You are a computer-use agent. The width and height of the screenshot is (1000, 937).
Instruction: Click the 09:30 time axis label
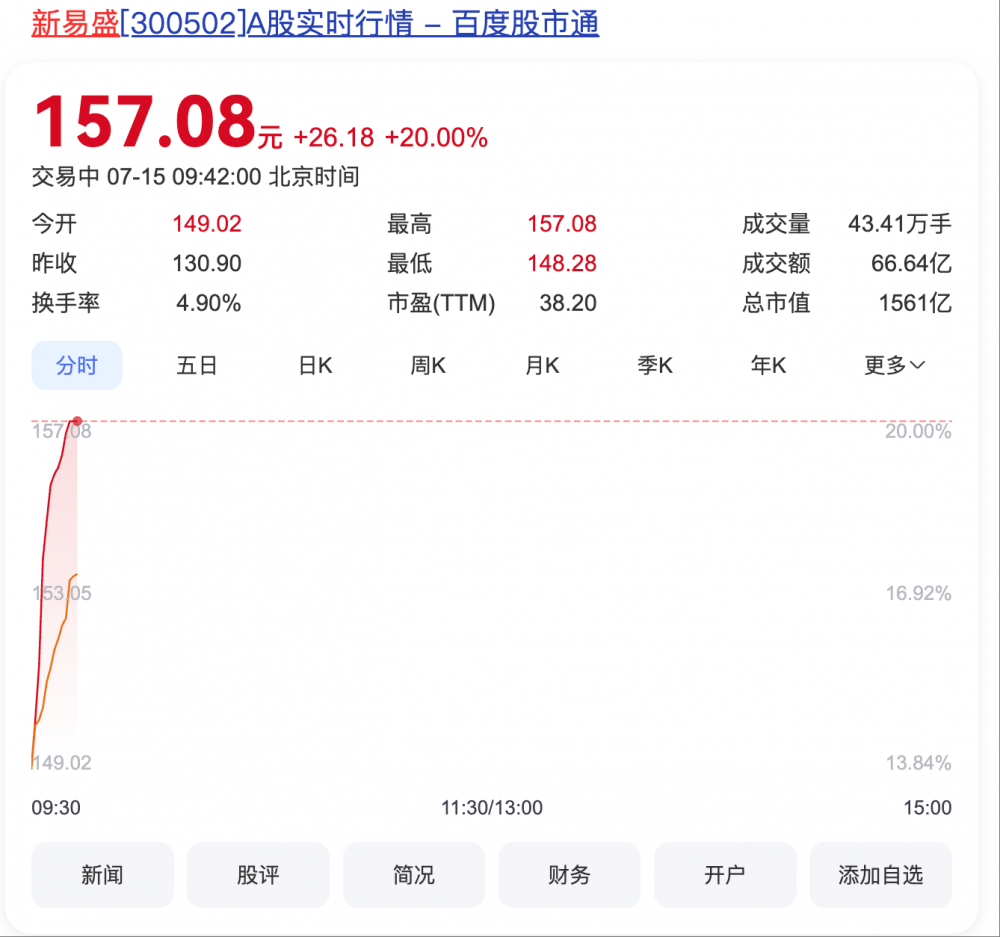click(x=56, y=807)
